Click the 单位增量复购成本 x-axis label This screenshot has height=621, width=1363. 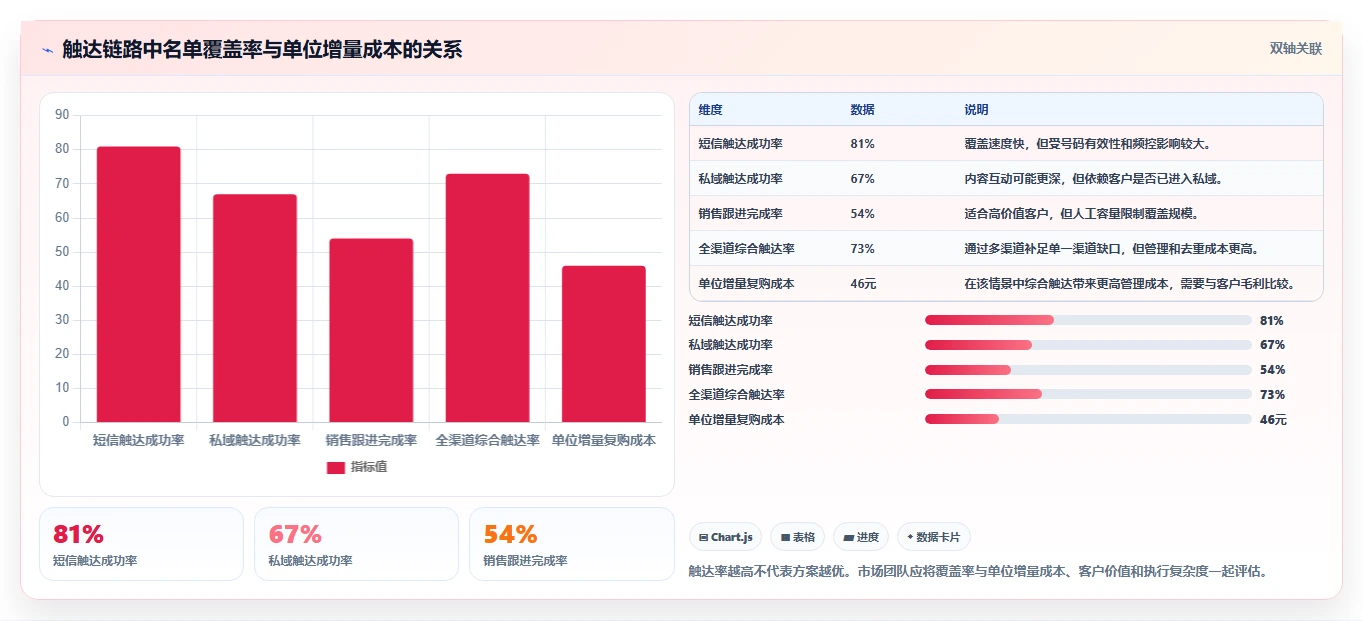(x=604, y=440)
